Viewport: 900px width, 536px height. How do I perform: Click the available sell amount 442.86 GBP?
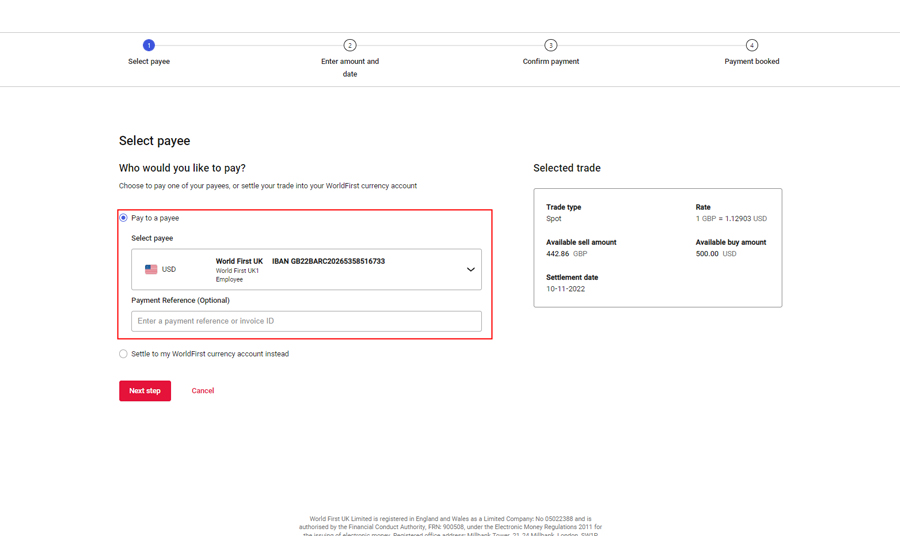(x=567, y=254)
